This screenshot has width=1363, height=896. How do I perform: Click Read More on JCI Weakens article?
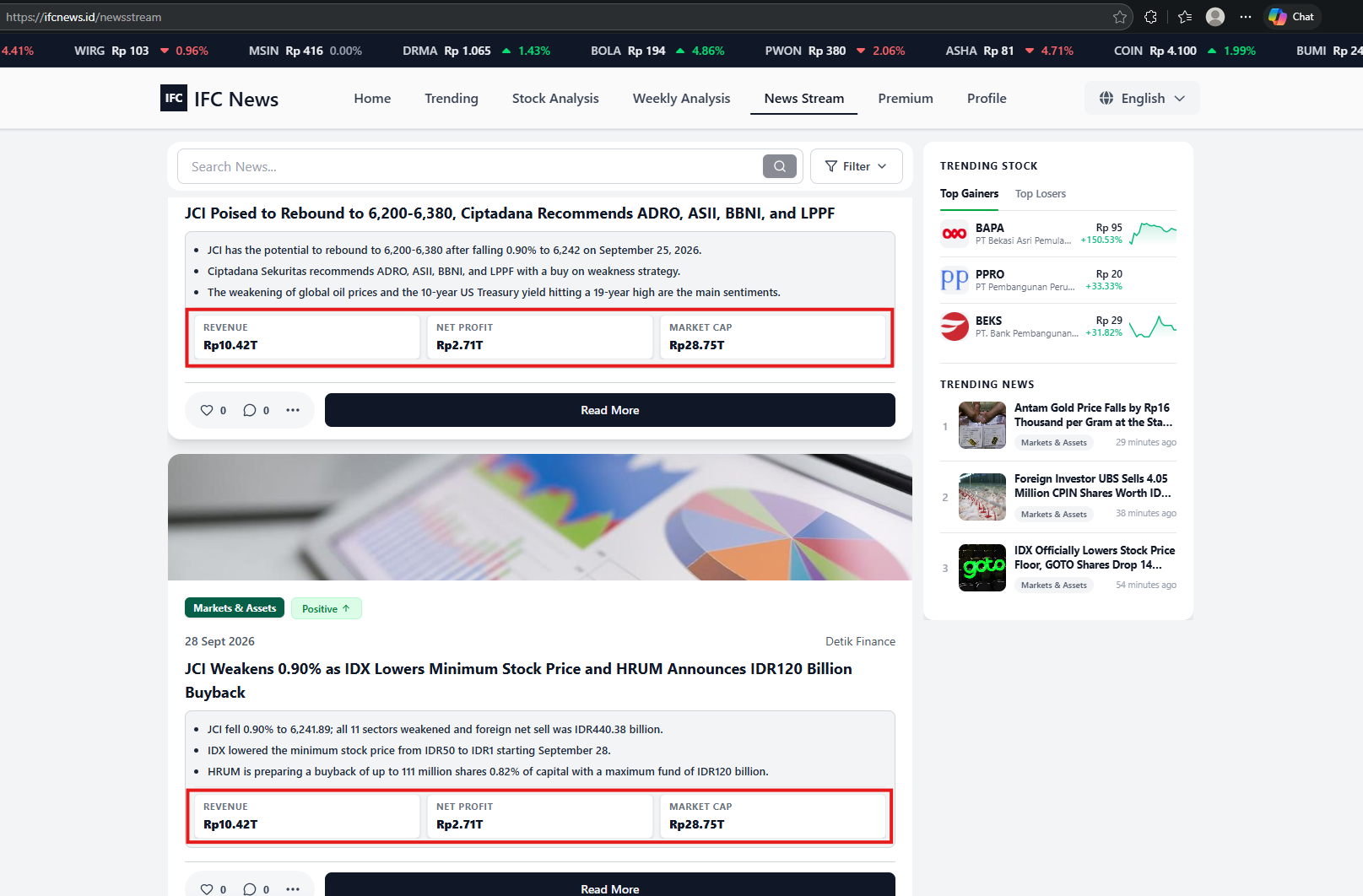609,884
